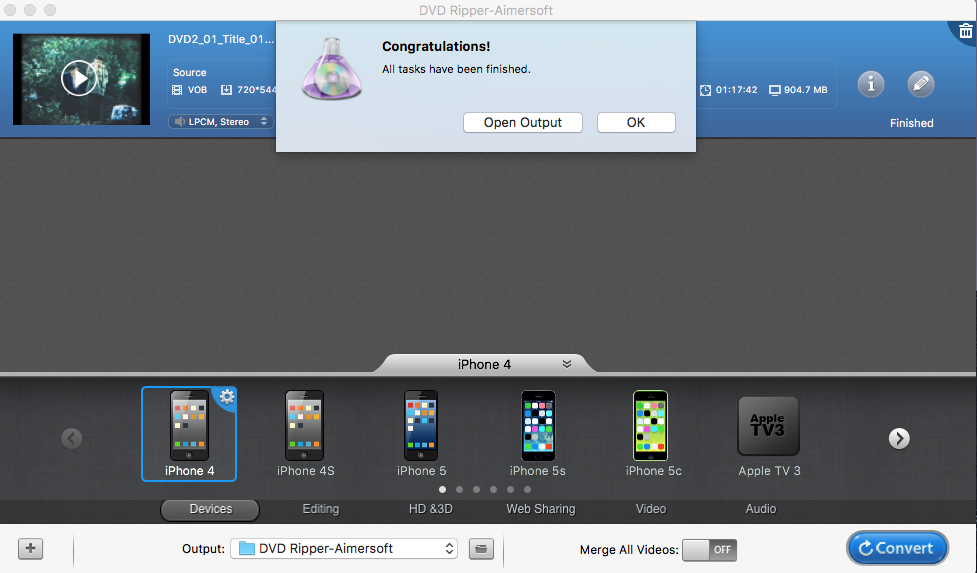The width and height of the screenshot is (977, 573).
Task: Select the iPhone 4 device profile
Action: (189, 434)
